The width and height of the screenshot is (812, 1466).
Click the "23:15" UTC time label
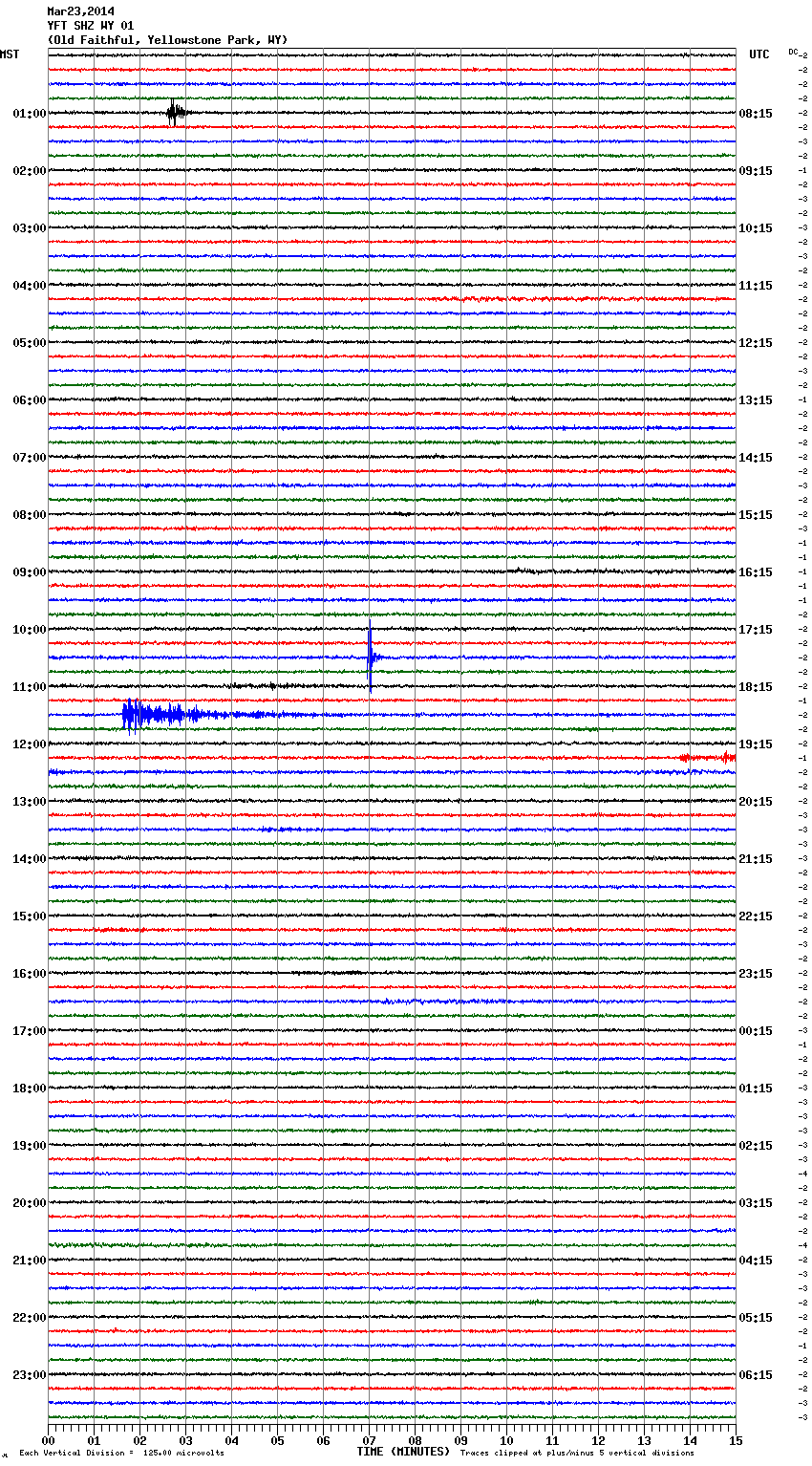[756, 974]
